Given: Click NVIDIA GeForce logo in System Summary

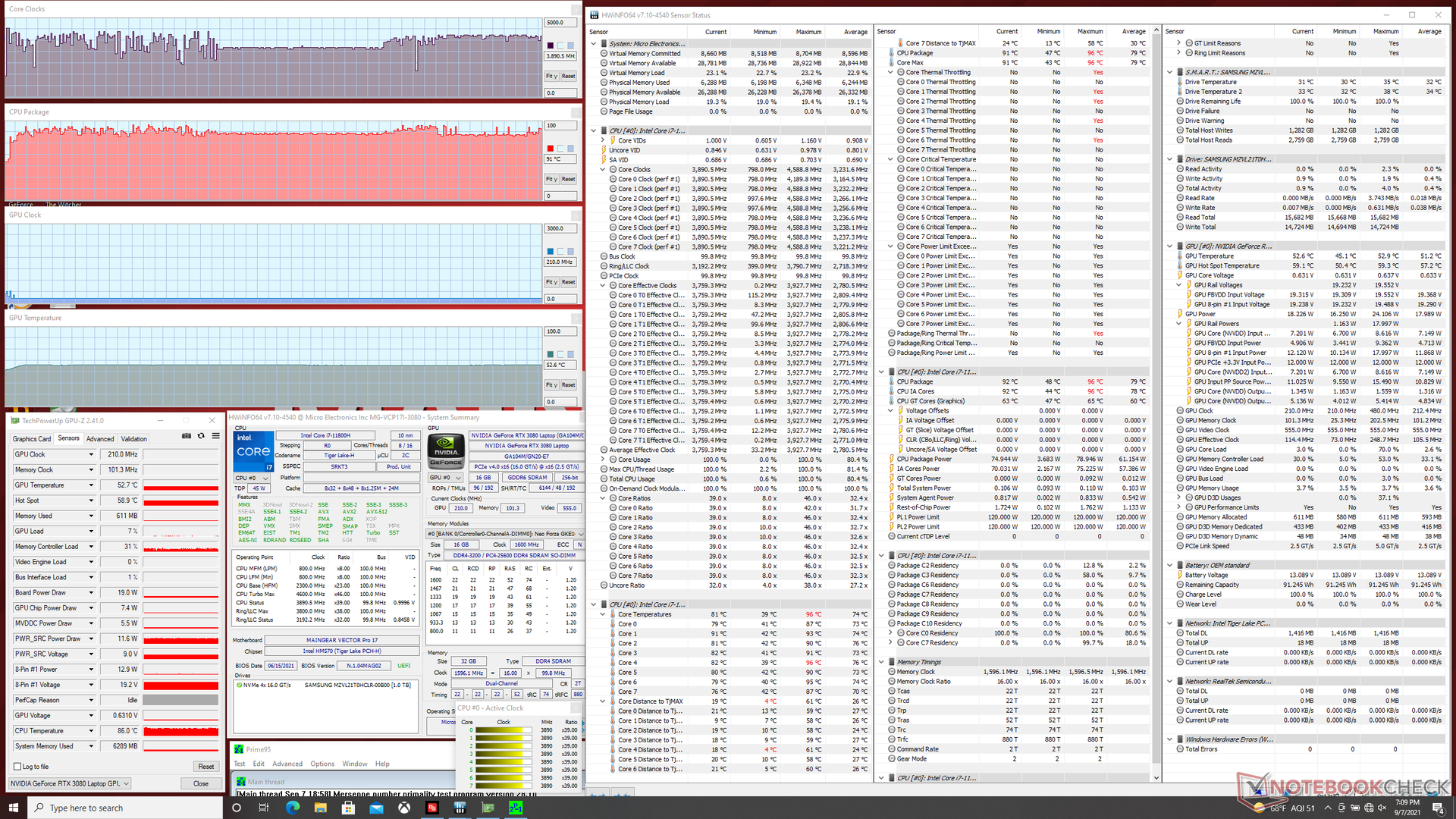Looking at the screenshot, I should [446, 452].
